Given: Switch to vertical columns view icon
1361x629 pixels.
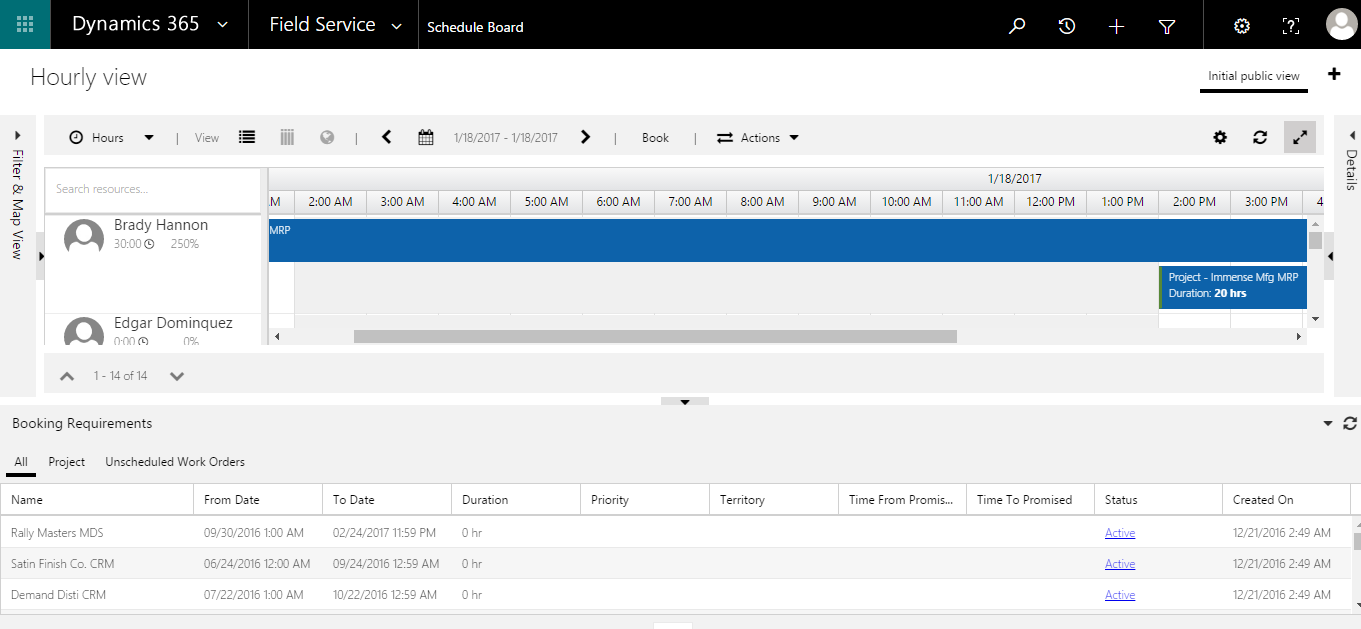Looking at the screenshot, I should point(287,137).
